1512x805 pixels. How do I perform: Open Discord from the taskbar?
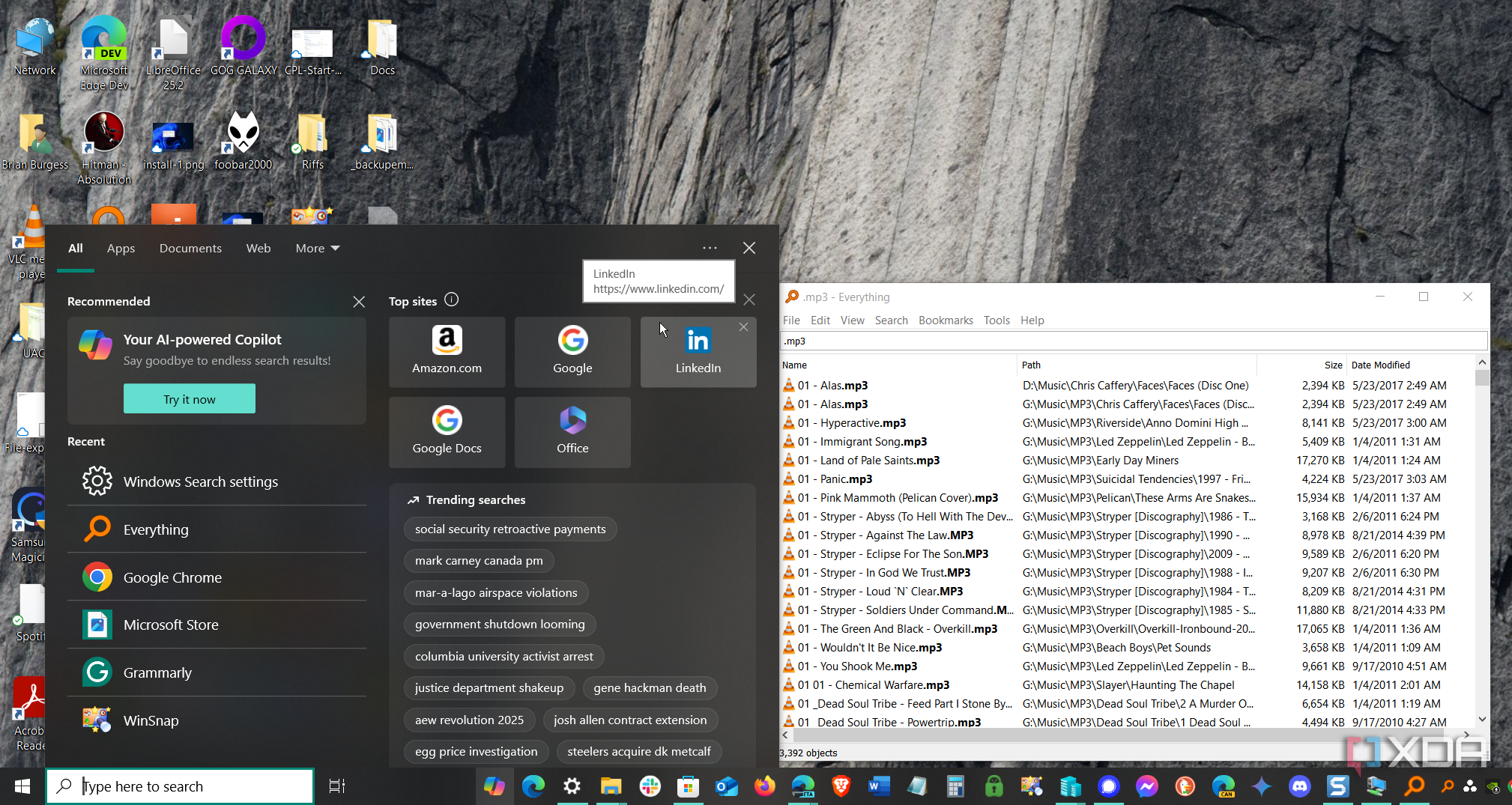1299,786
